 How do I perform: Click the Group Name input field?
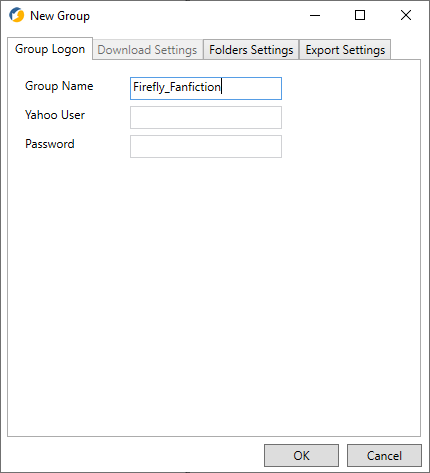206,88
